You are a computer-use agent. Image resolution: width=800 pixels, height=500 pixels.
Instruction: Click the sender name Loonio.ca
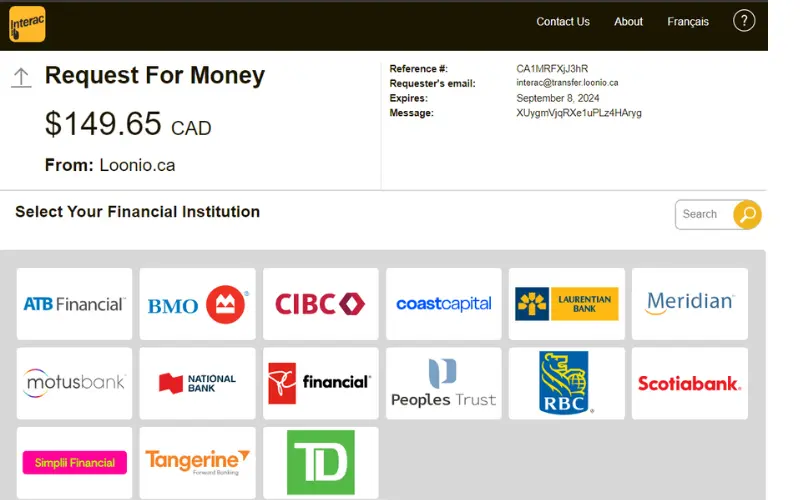tap(137, 165)
